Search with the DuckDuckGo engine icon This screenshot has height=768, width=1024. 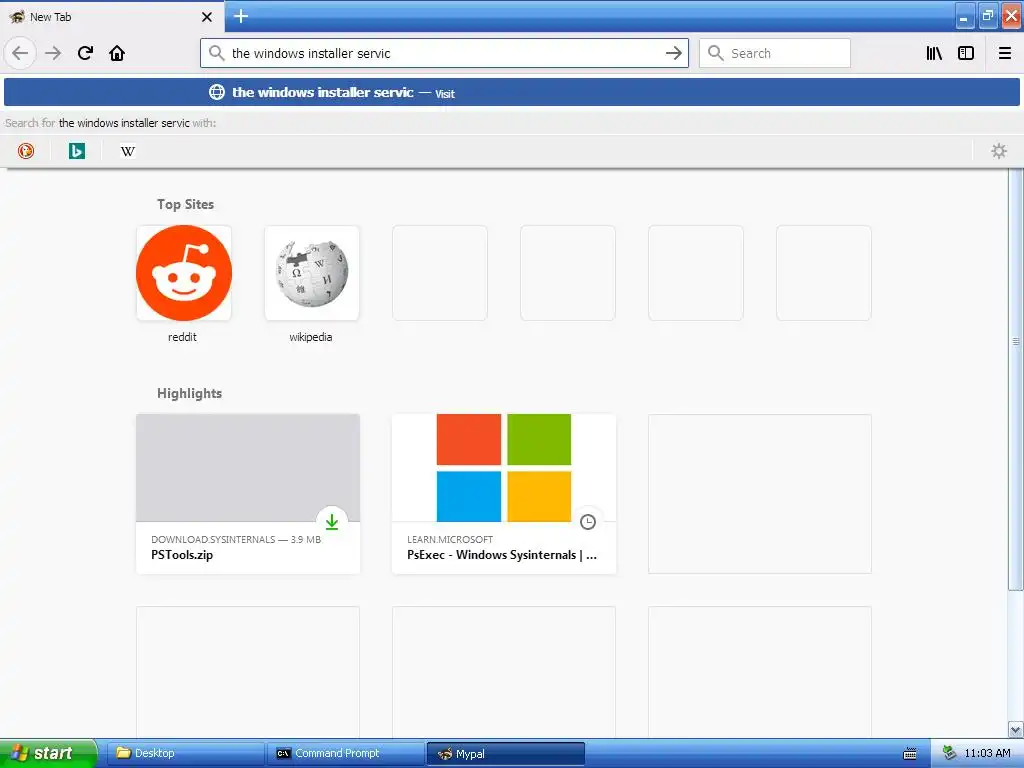click(26, 151)
